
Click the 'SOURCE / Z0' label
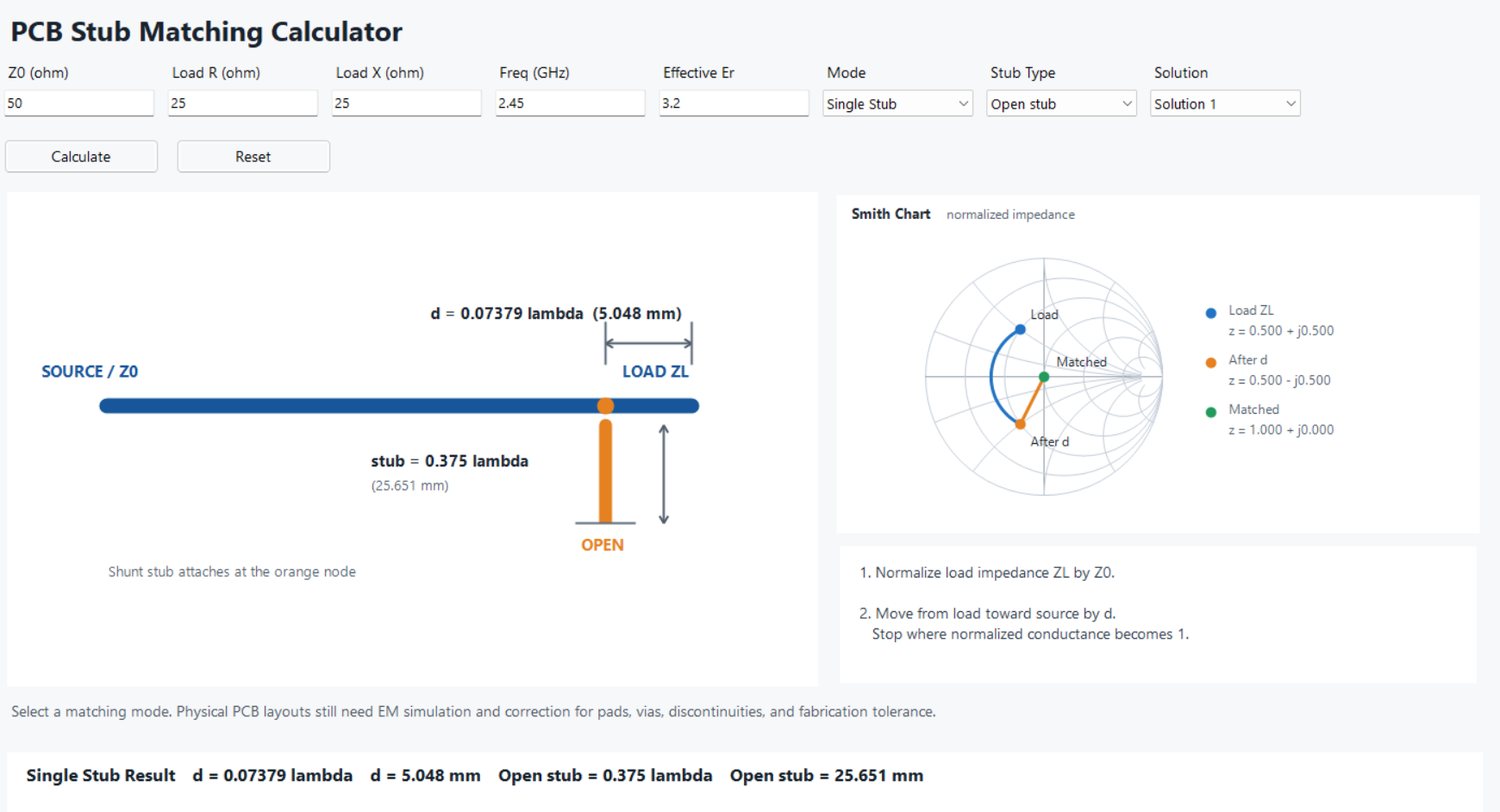(90, 372)
